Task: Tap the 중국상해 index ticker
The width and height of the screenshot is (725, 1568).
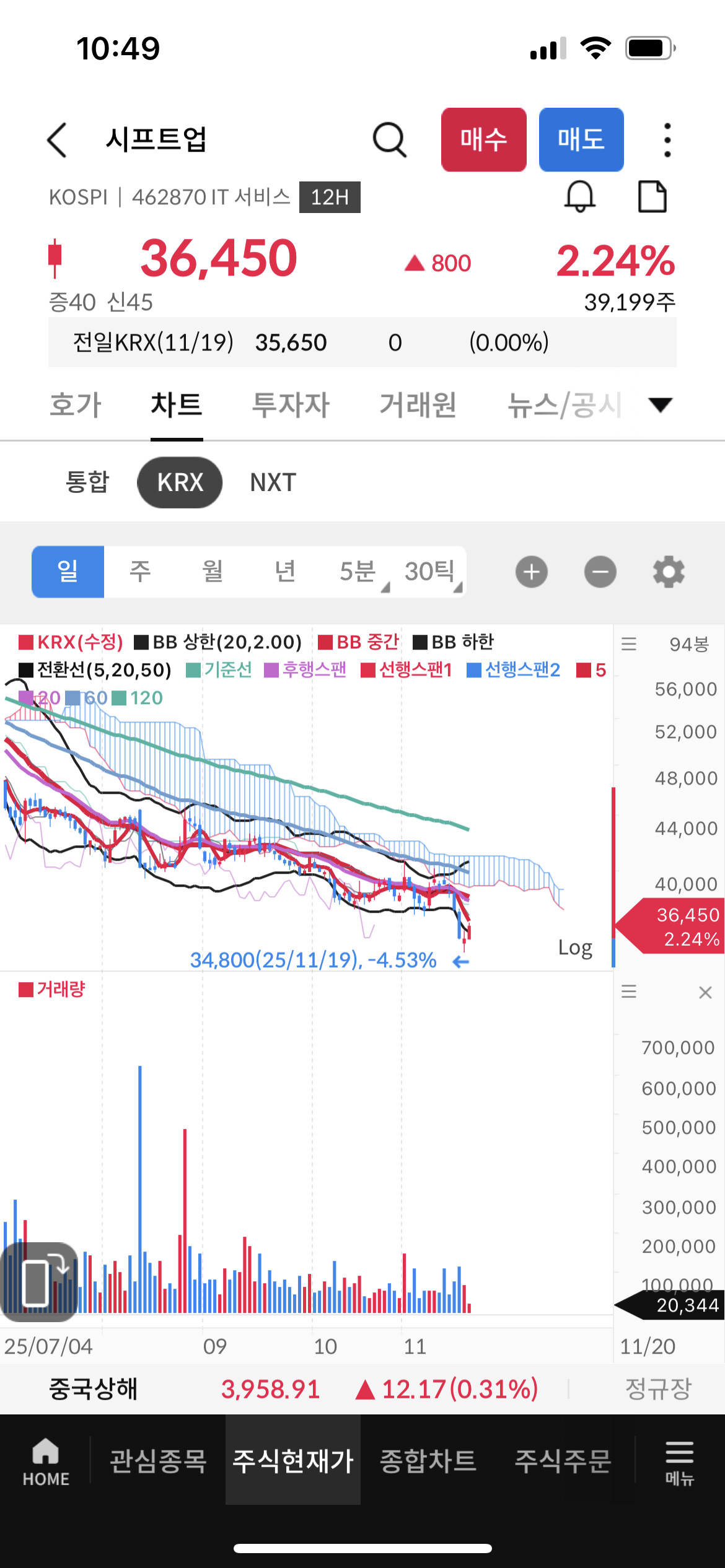Action: [x=93, y=1389]
